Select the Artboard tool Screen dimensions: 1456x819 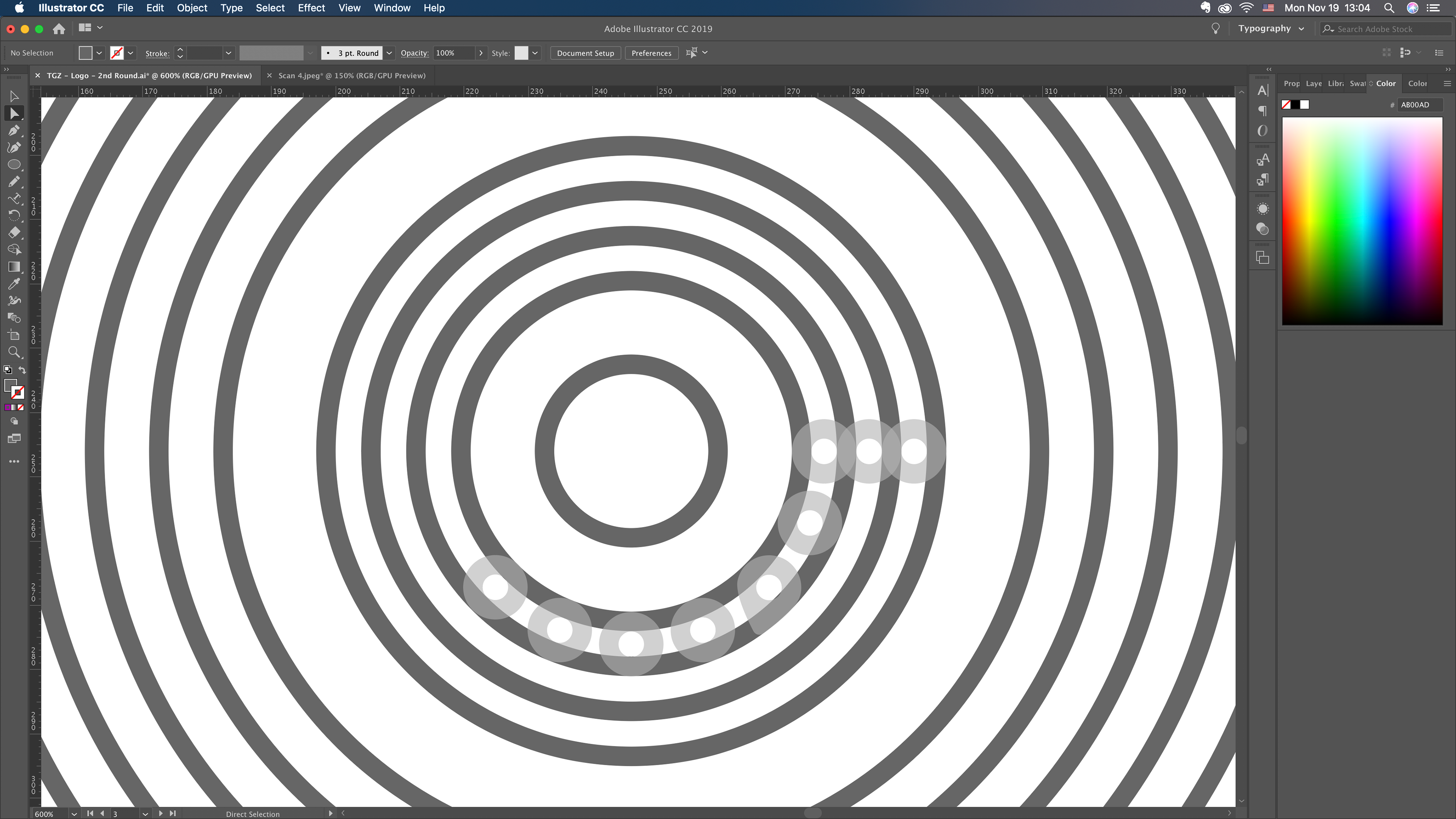[14, 335]
